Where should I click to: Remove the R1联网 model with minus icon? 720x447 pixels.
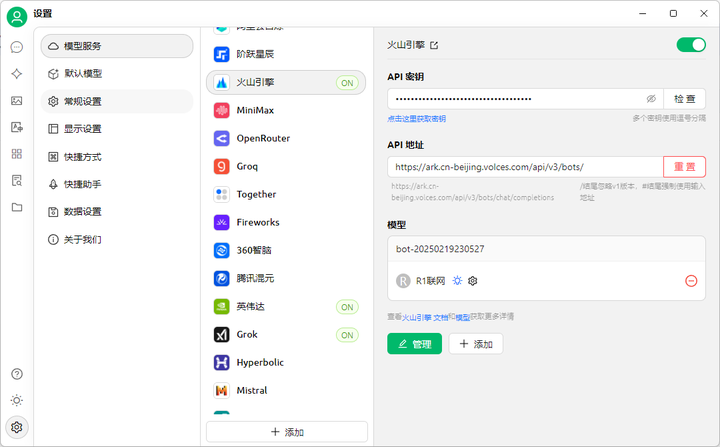click(691, 281)
